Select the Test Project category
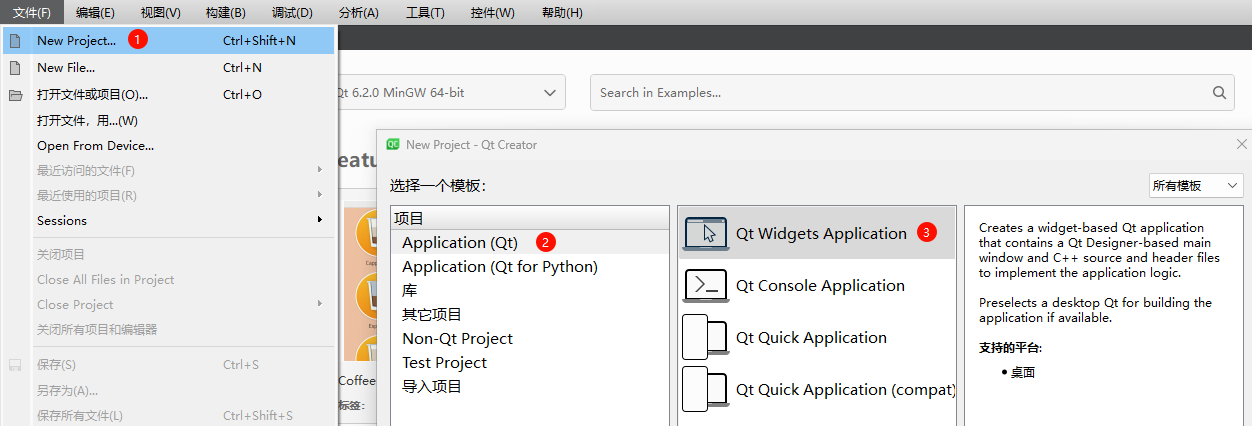Image resolution: width=1252 pixels, height=426 pixels. pyautogui.click(x=529, y=362)
